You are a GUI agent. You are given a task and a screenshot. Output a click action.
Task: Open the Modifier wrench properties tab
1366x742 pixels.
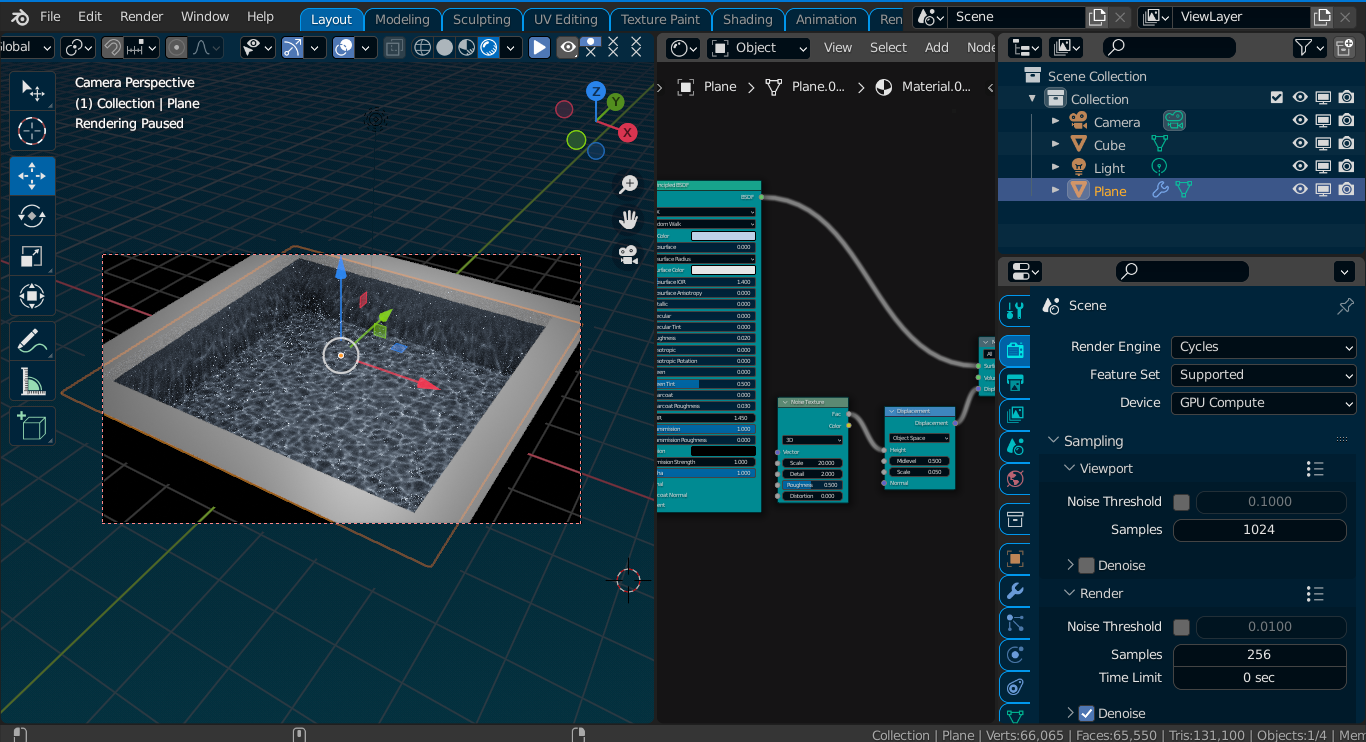point(1015,590)
